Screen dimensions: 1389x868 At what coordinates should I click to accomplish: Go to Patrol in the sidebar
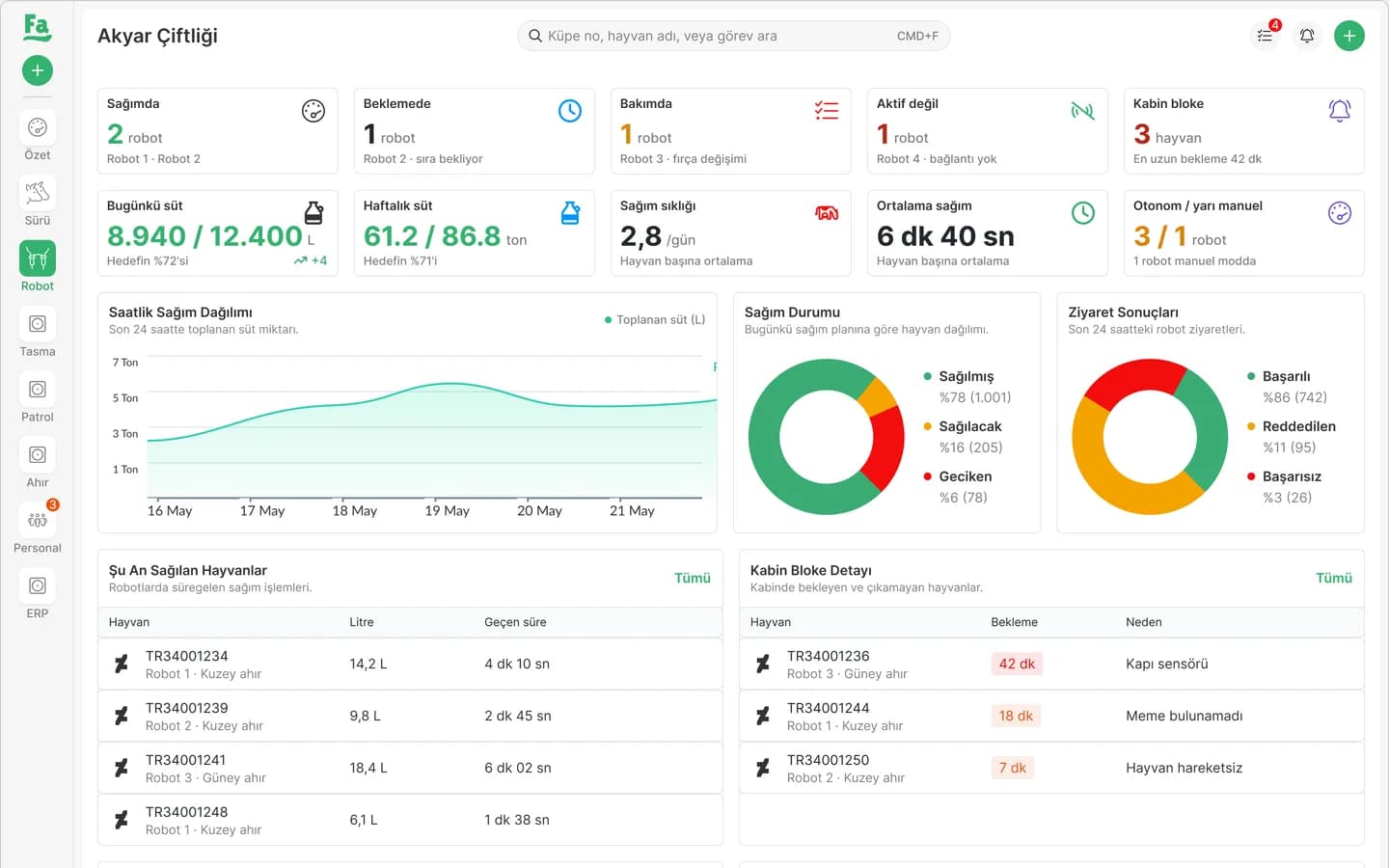tap(38, 397)
